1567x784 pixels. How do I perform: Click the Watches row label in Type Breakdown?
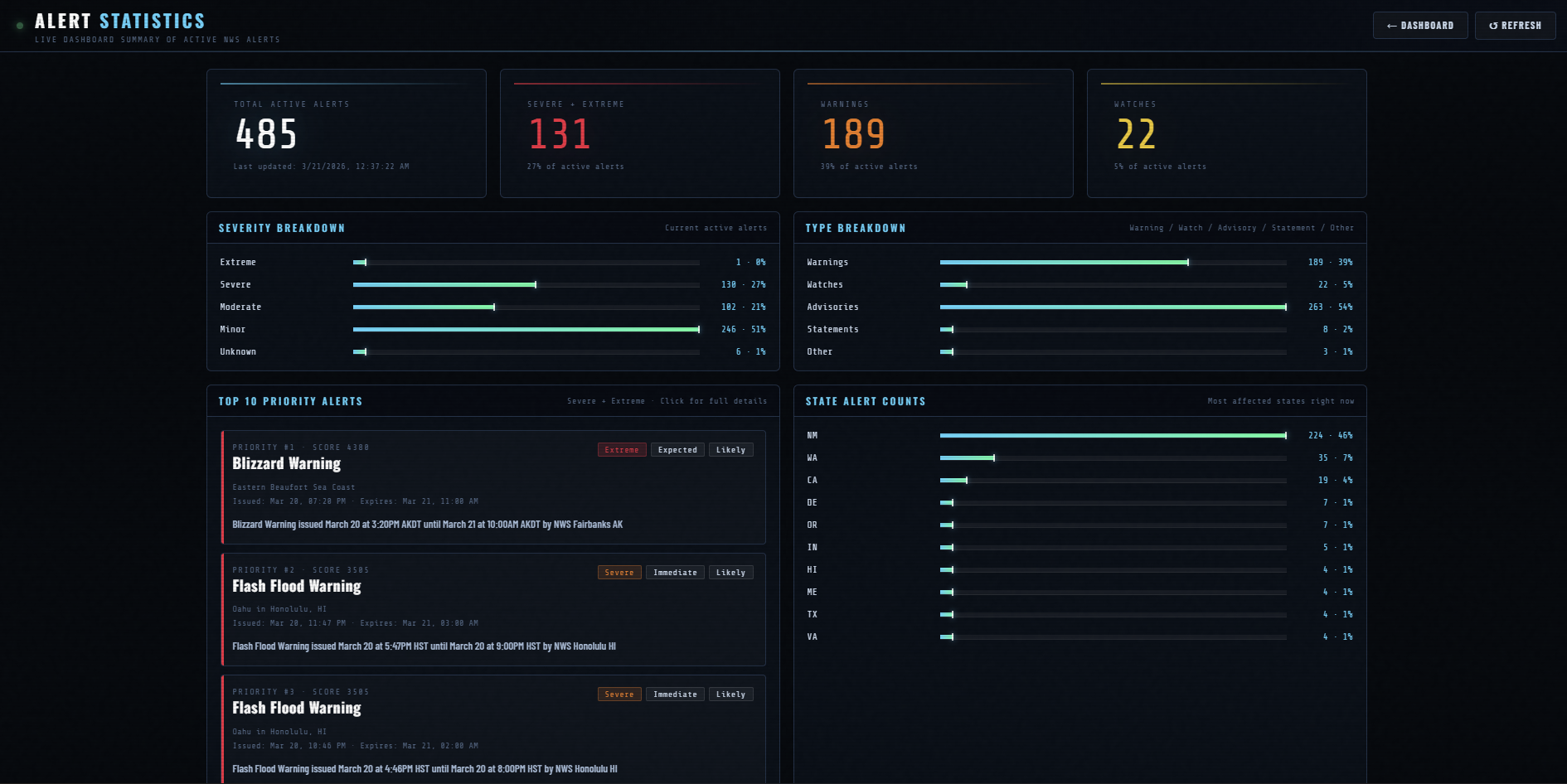[x=825, y=285]
